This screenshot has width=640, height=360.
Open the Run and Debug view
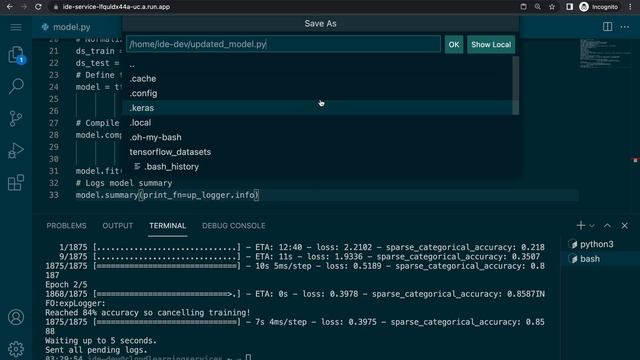coord(16,151)
